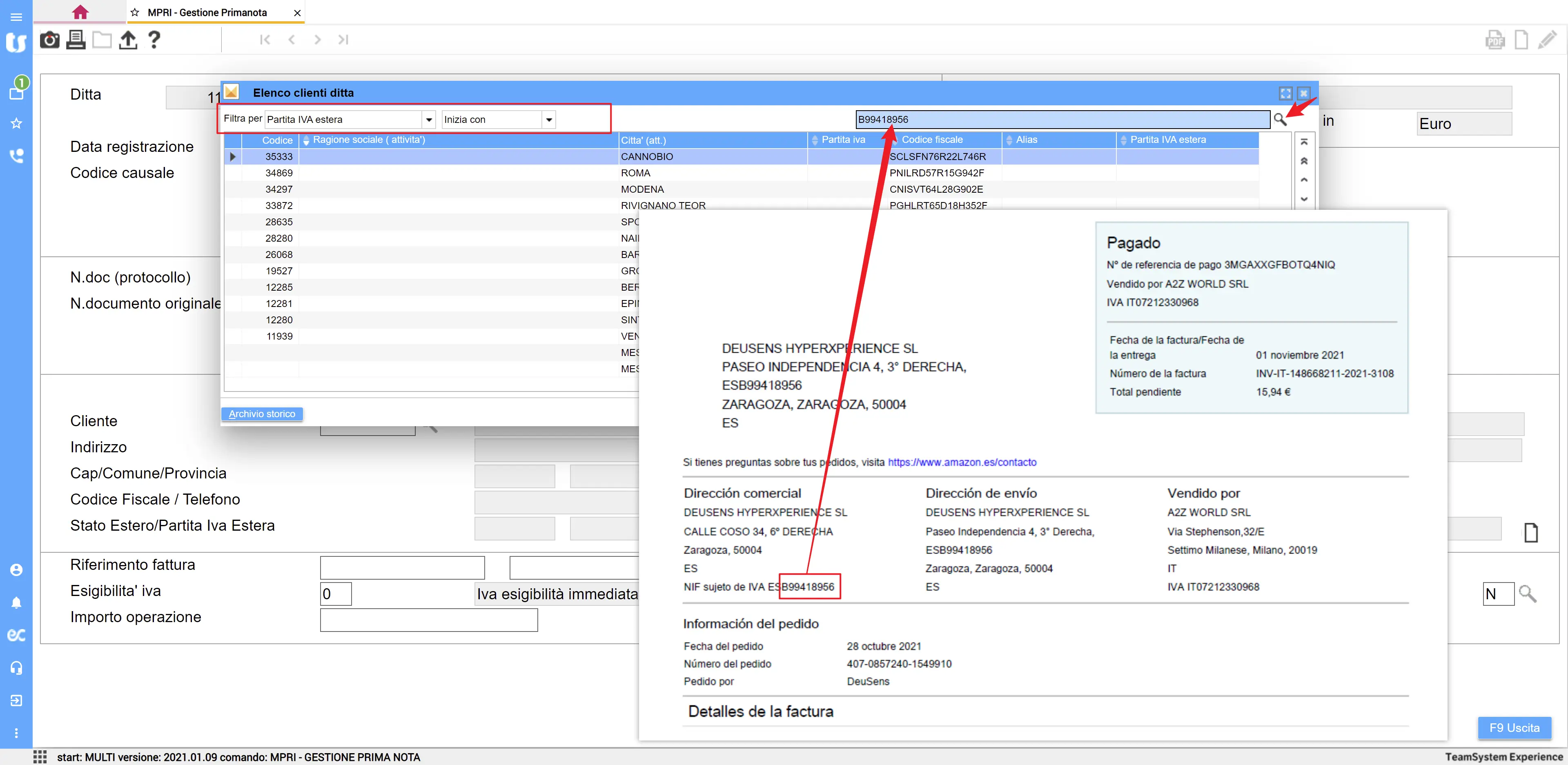This screenshot has height=765, width=1568.
Task: Click the camera screenshot icon in toolbar
Action: point(49,40)
